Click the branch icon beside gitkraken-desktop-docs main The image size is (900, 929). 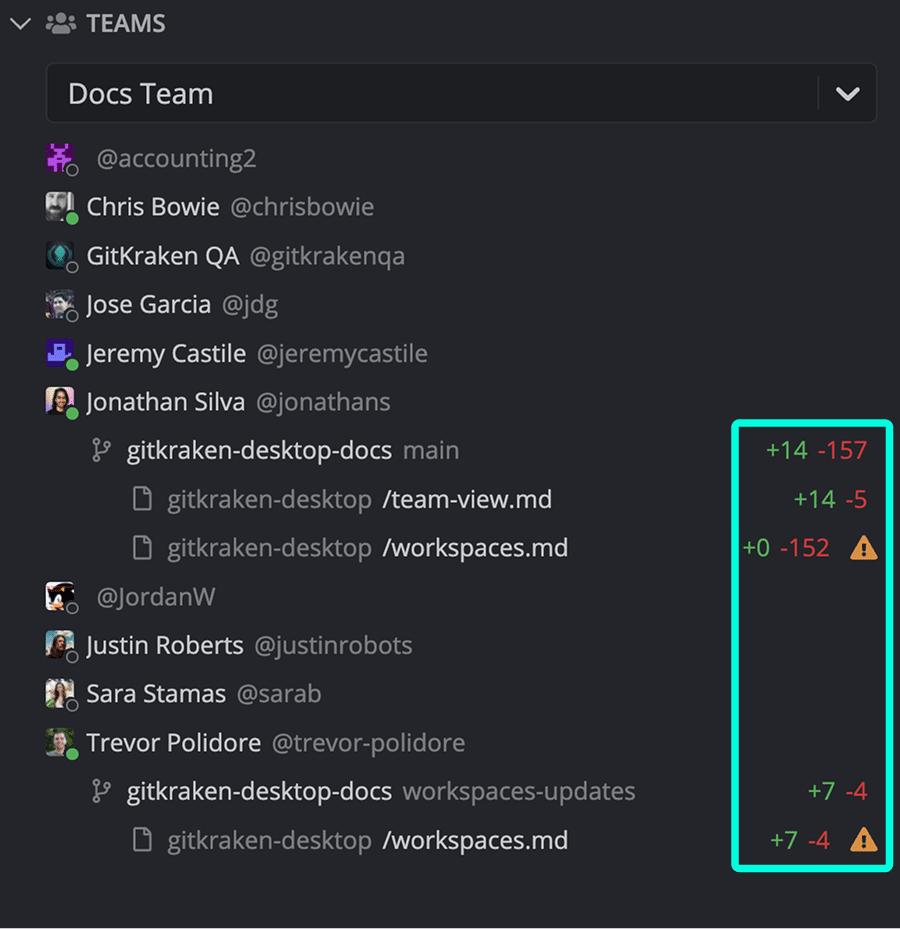click(101, 450)
